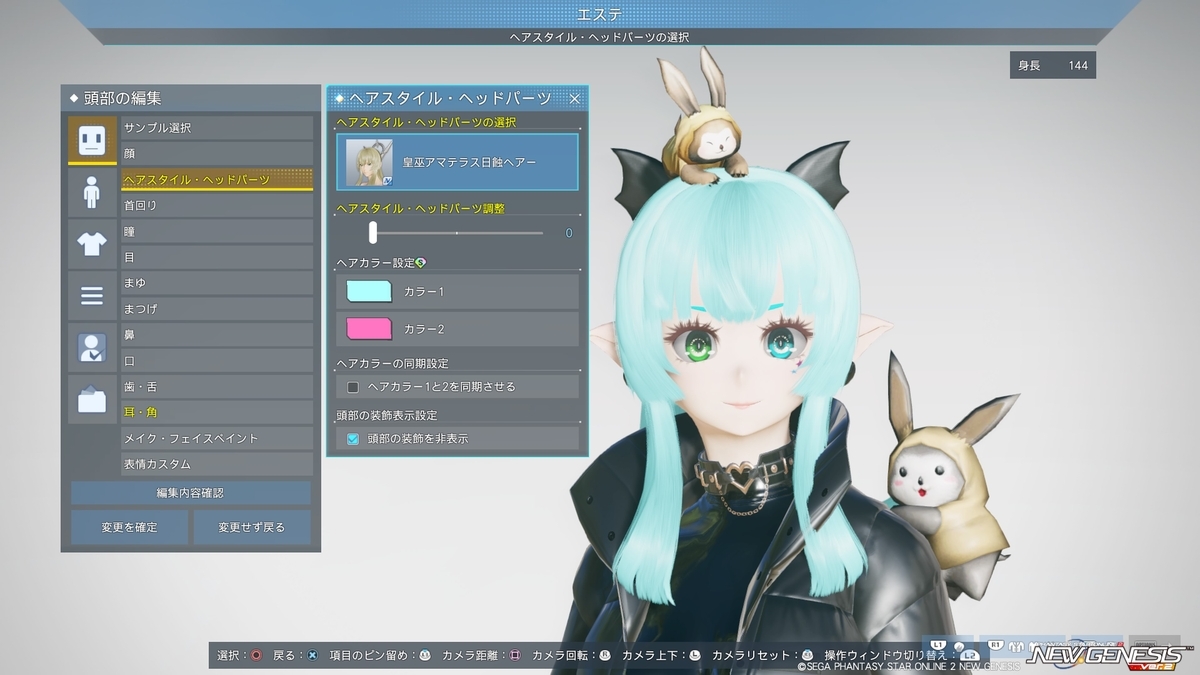Select まつげ menu item
Image resolution: width=1200 pixels, height=675 pixels.
point(217,309)
